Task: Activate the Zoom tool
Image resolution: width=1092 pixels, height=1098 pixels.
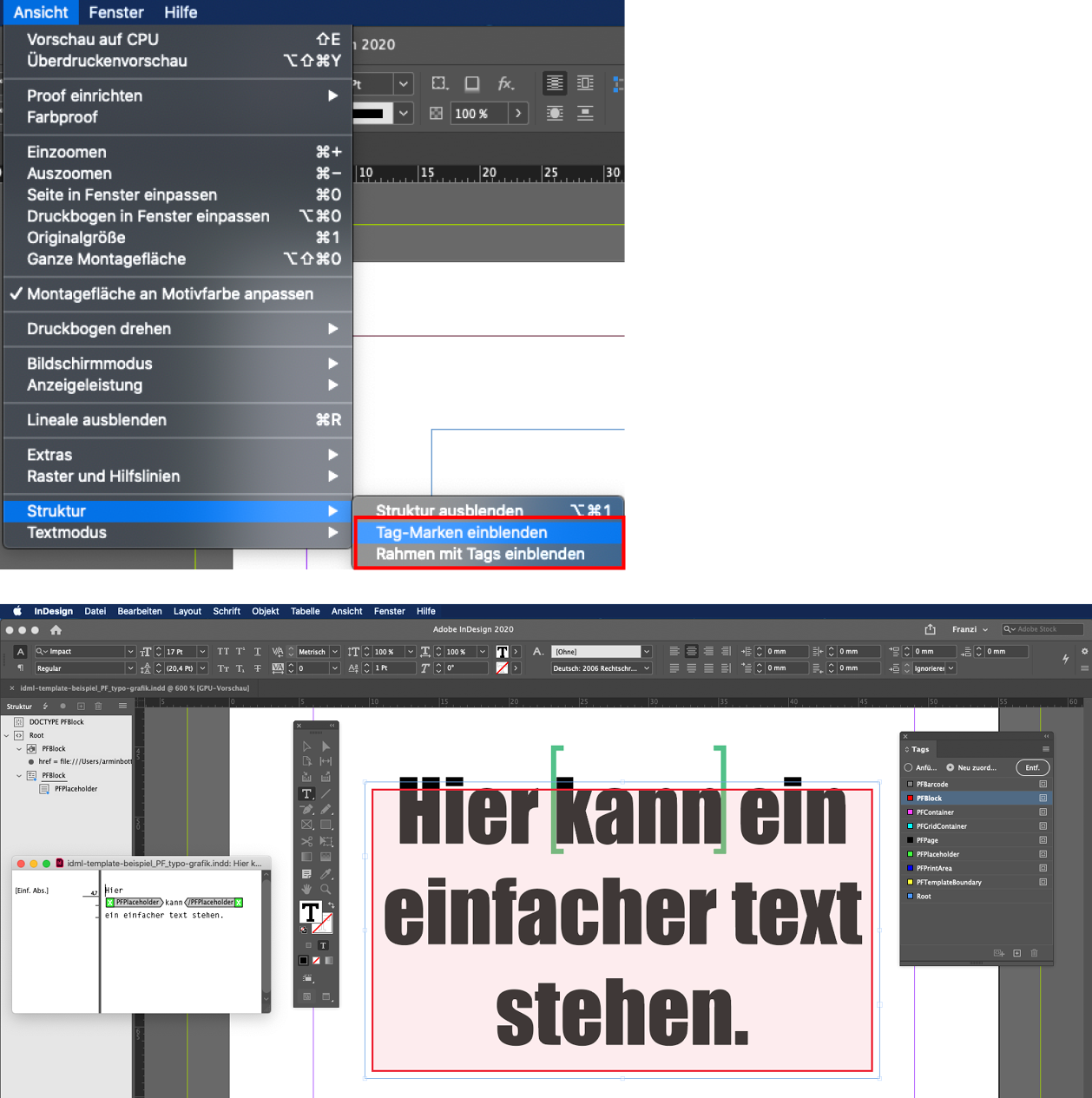Action: (324, 889)
